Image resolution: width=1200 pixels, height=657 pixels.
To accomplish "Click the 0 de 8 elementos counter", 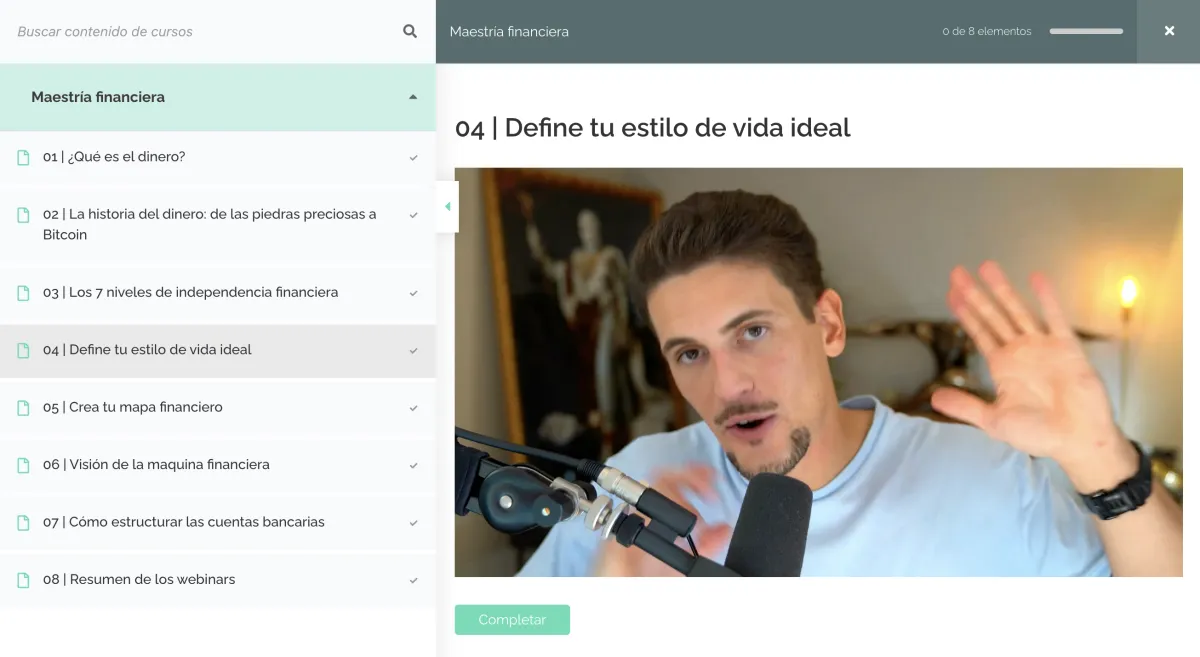I will pos(986,31).
